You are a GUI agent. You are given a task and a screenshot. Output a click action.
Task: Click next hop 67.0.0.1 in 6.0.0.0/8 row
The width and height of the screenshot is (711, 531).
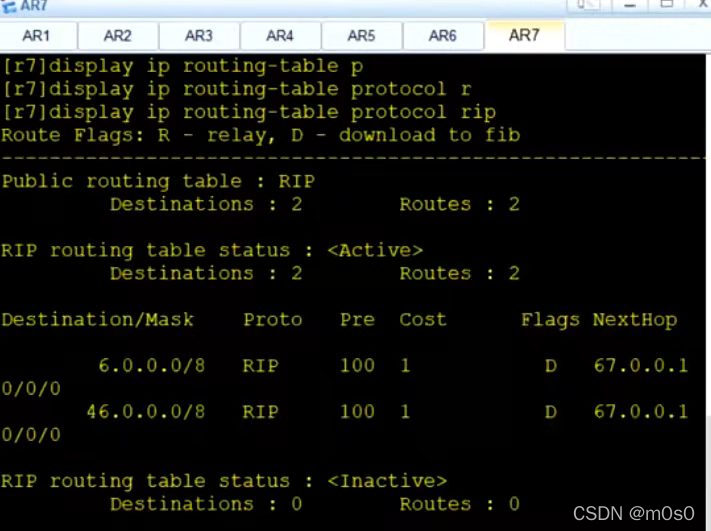[x=641, y=365]
